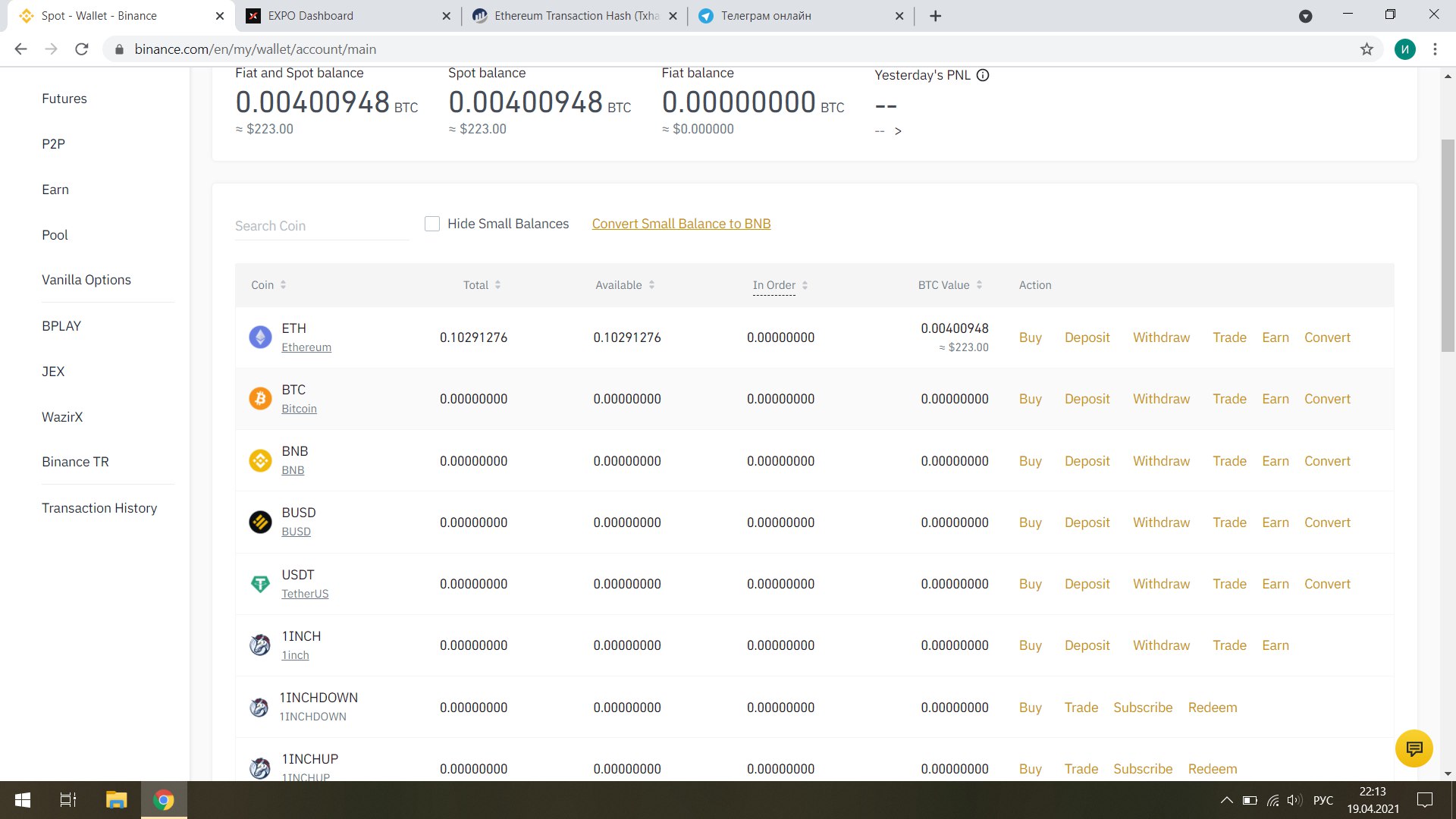
Task: Bookmark this page with the star icon
Action: tap(1367, 49)
